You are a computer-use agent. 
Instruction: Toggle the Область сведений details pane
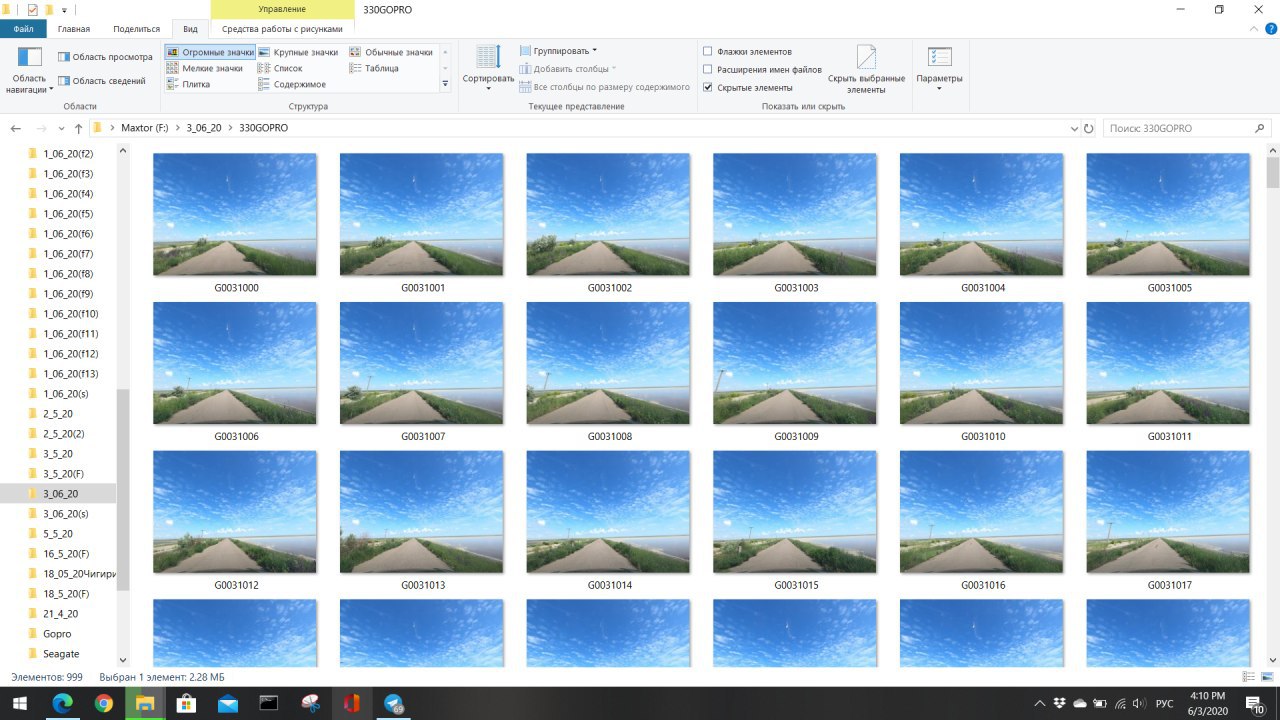101,81
